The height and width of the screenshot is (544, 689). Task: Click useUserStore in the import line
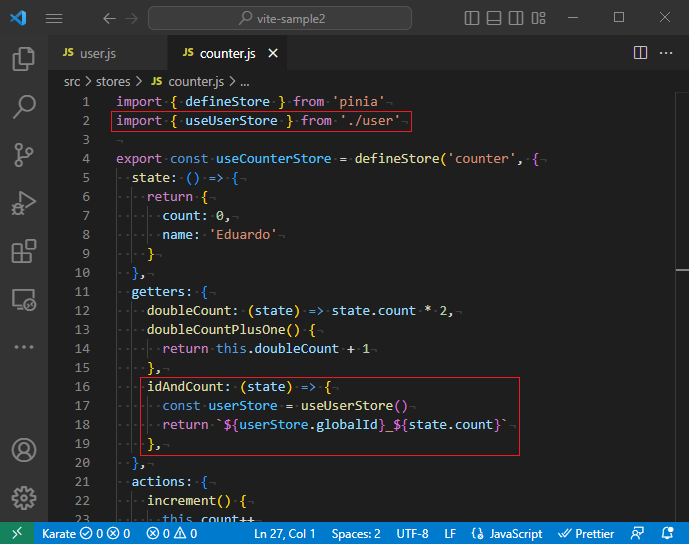click(x=231, y=121)
